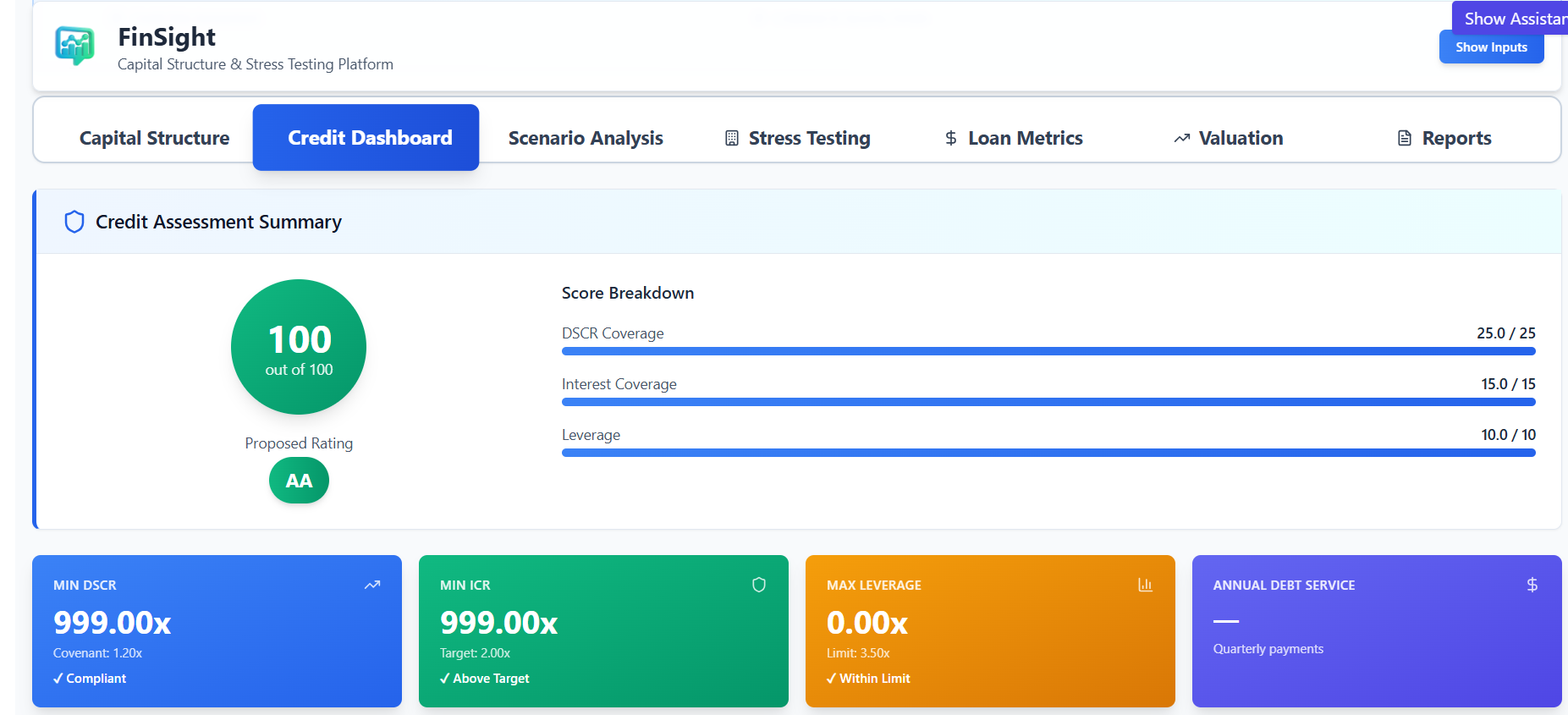Click the building icon next to Stress Testing

[732, 138]
